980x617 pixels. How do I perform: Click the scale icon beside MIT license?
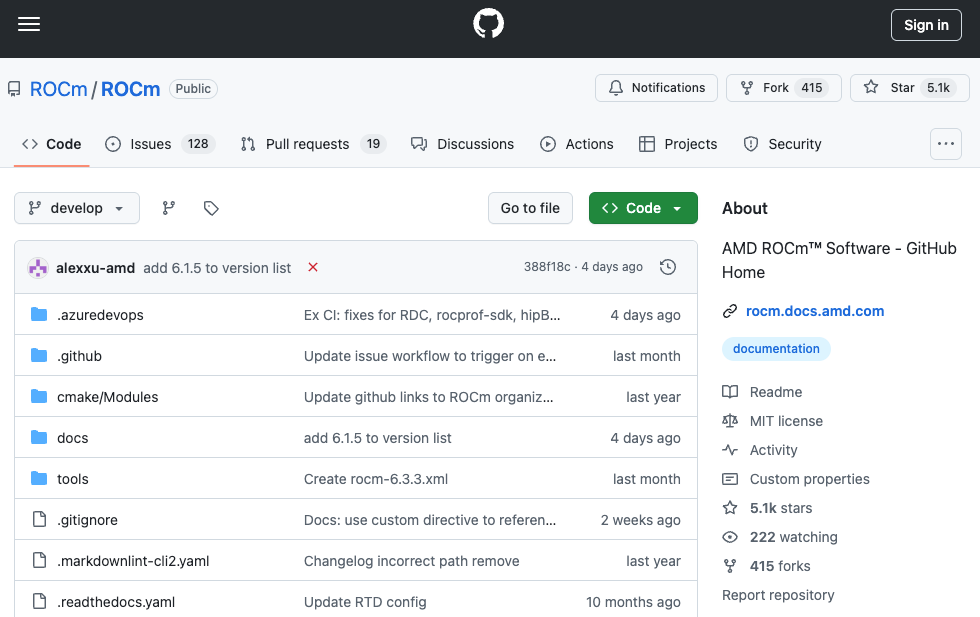point(730,421)
